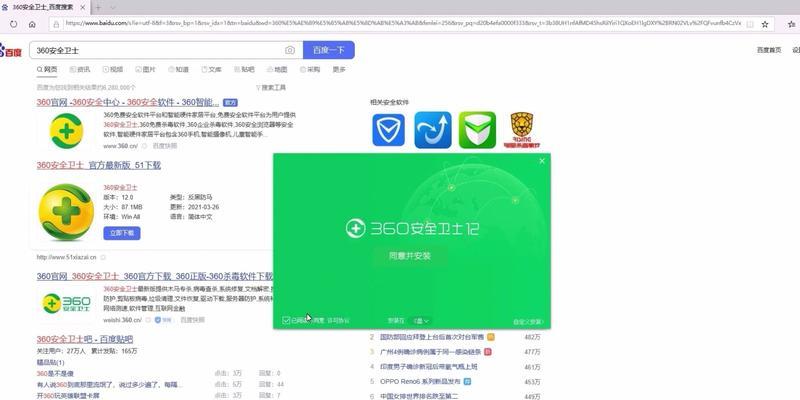Click the Baidu logo
The image size is (800, 400).
coord(11,50)
